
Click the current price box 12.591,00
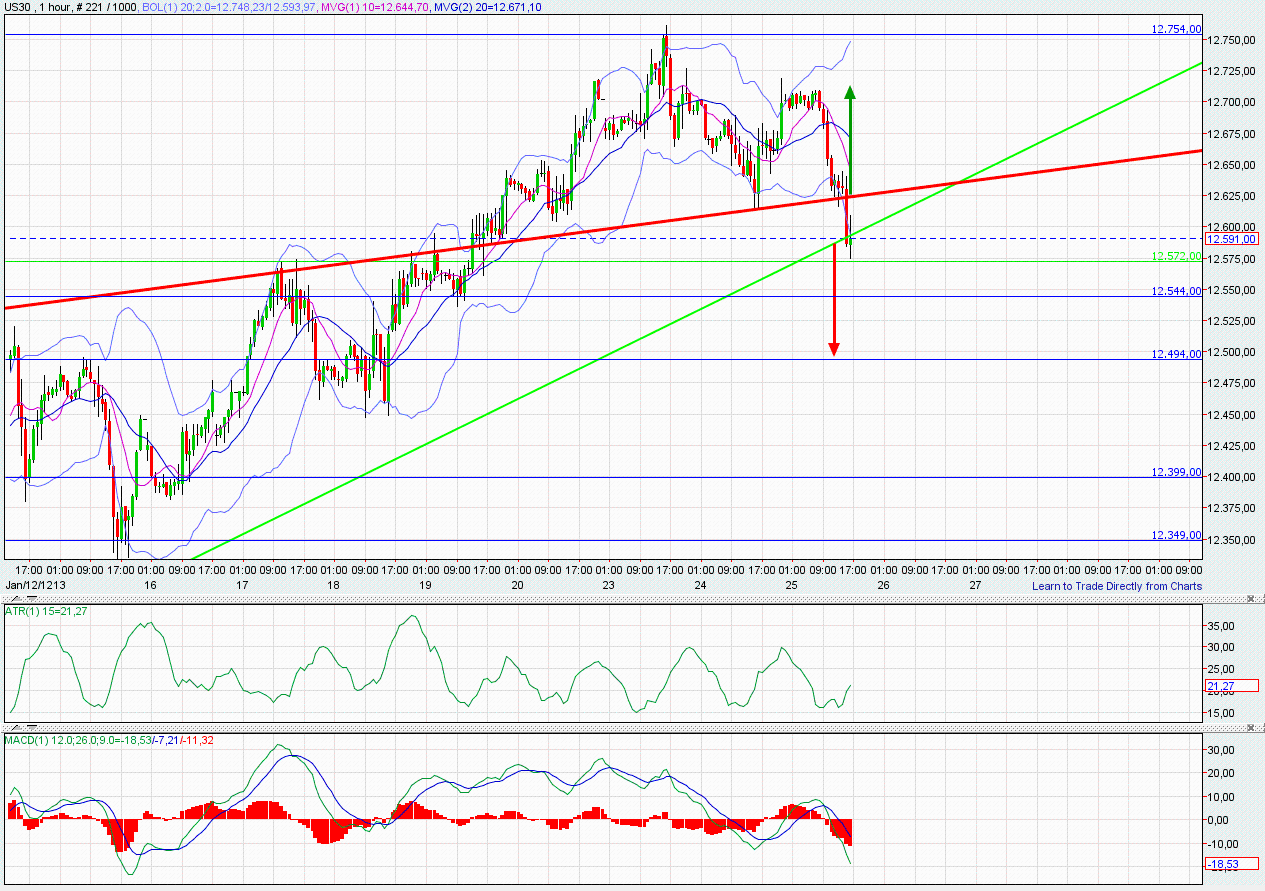[x=1232, y=239]
